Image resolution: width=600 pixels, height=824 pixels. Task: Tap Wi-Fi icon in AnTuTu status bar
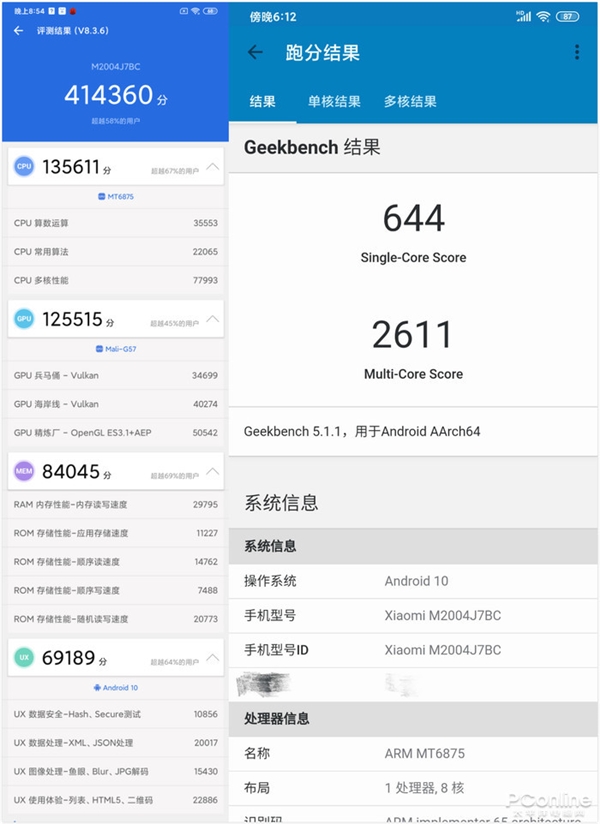point(195,11)
